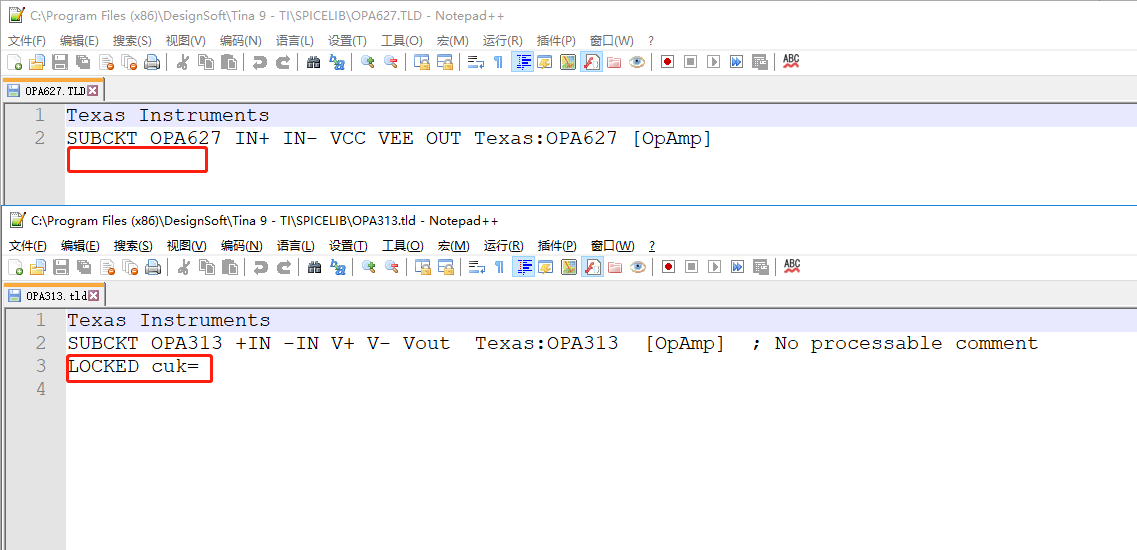Toggle file monitoring eye in OPA627 window
The image size is (1137, 550).
pos(637,62)
